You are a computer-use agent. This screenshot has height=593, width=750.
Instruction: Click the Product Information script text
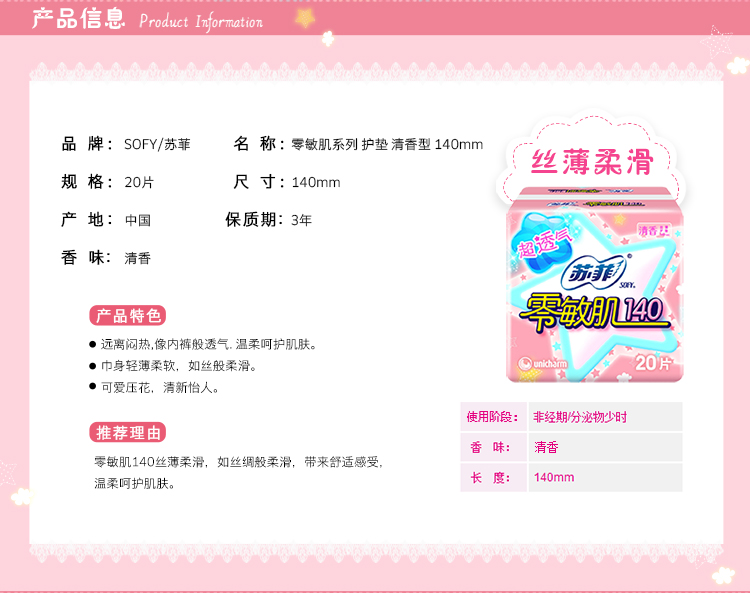201,22
